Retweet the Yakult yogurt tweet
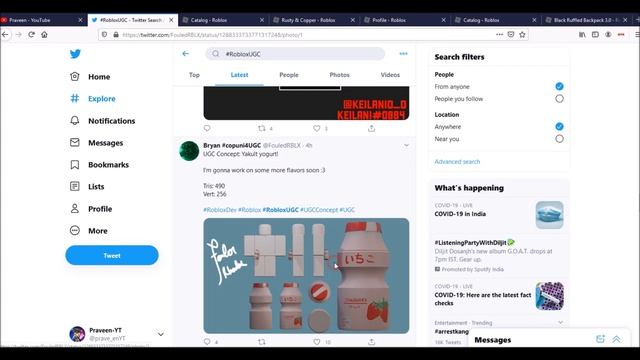 coord(262,342)
